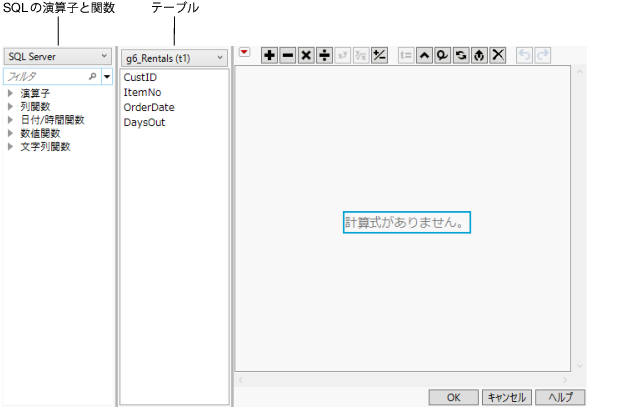Click the horizontal scroll left arrow

click(241, 380)
